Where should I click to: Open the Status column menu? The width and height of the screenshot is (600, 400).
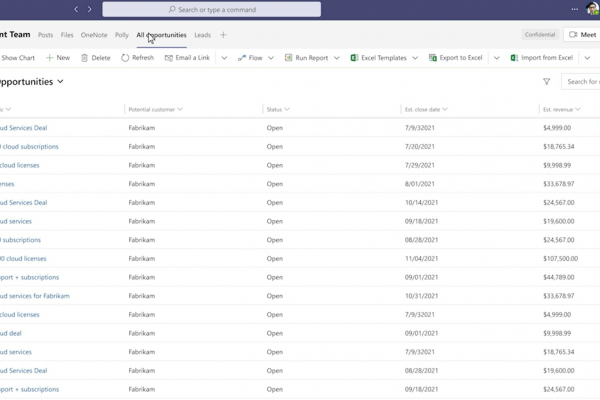point(287,109)
